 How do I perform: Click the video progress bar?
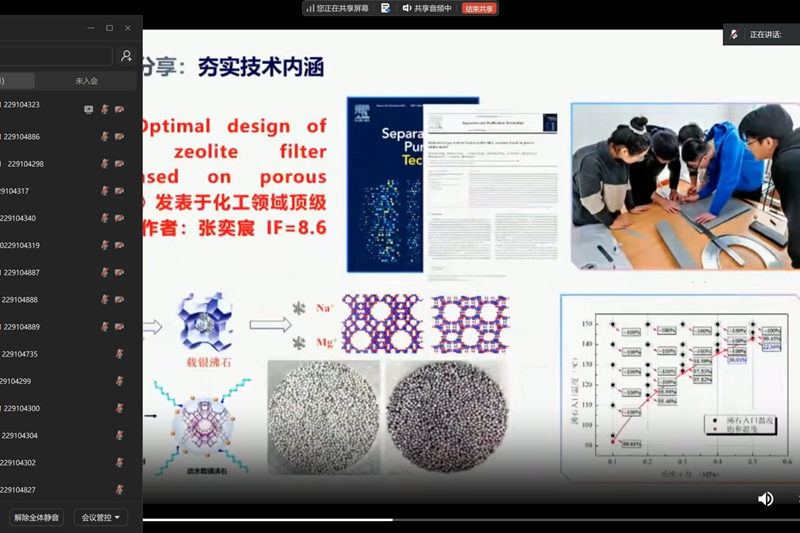tap(400, 520)
